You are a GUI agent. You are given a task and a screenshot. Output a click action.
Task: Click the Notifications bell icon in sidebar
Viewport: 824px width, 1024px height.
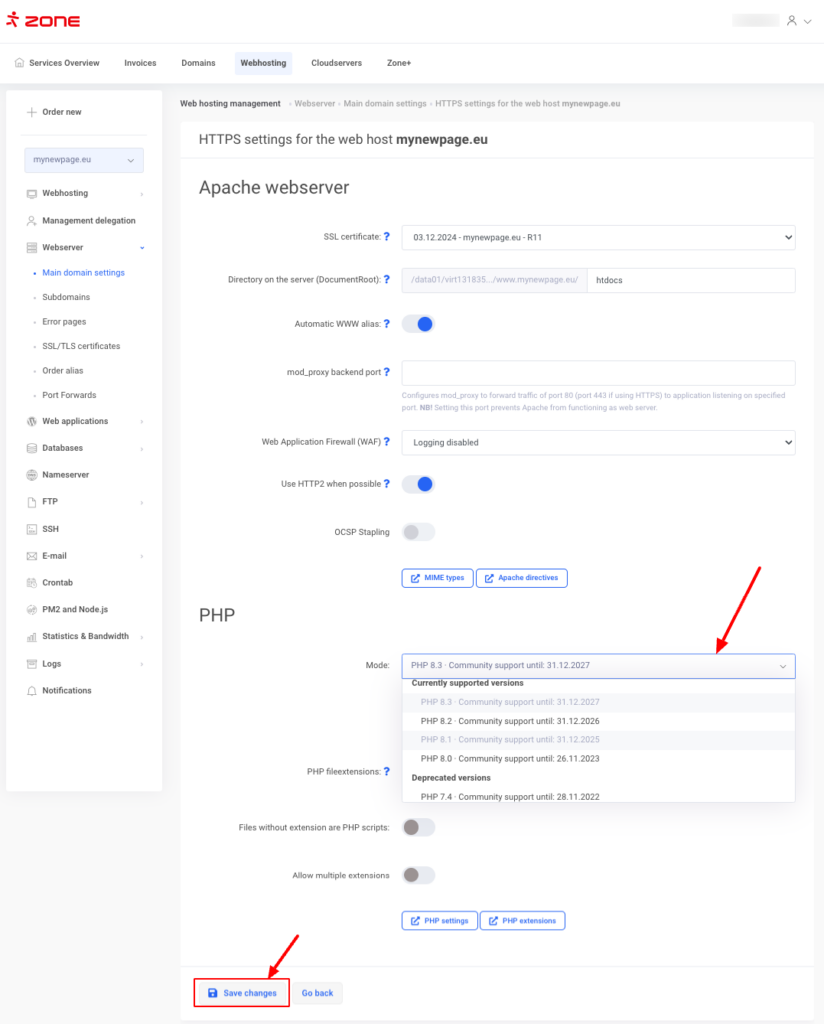click(x=32, y=691)
